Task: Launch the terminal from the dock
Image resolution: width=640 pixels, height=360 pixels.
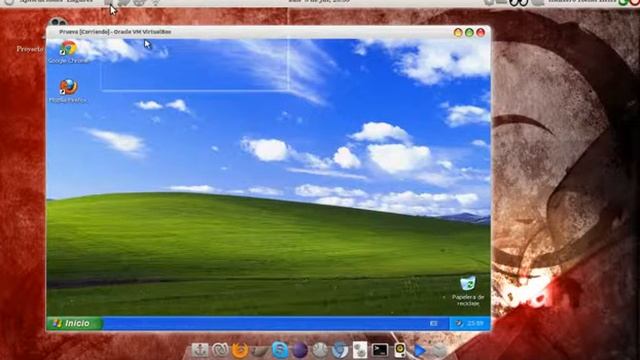Action: click(x=380, y=350)
